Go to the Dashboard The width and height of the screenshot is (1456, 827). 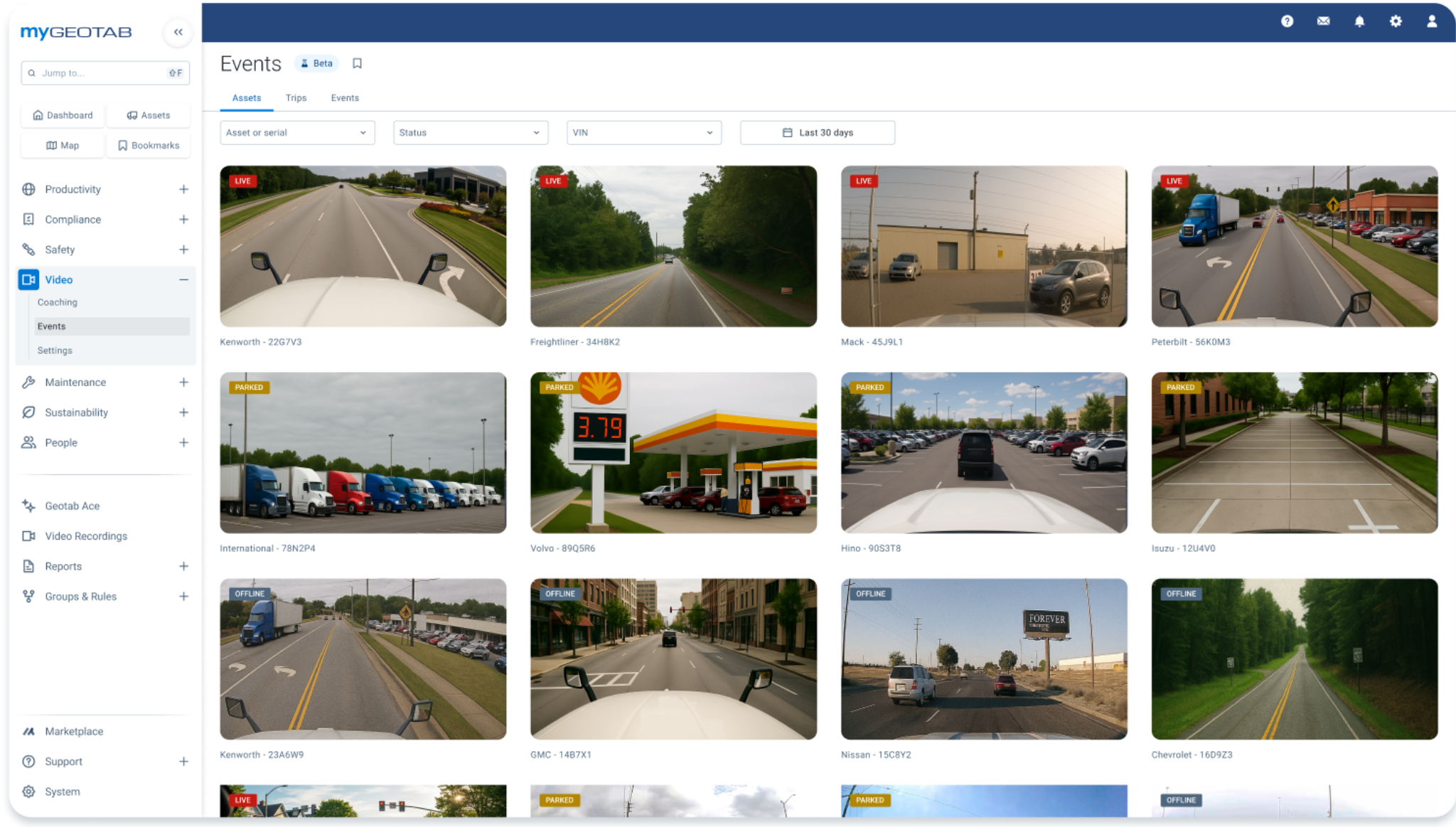[63, 115]
